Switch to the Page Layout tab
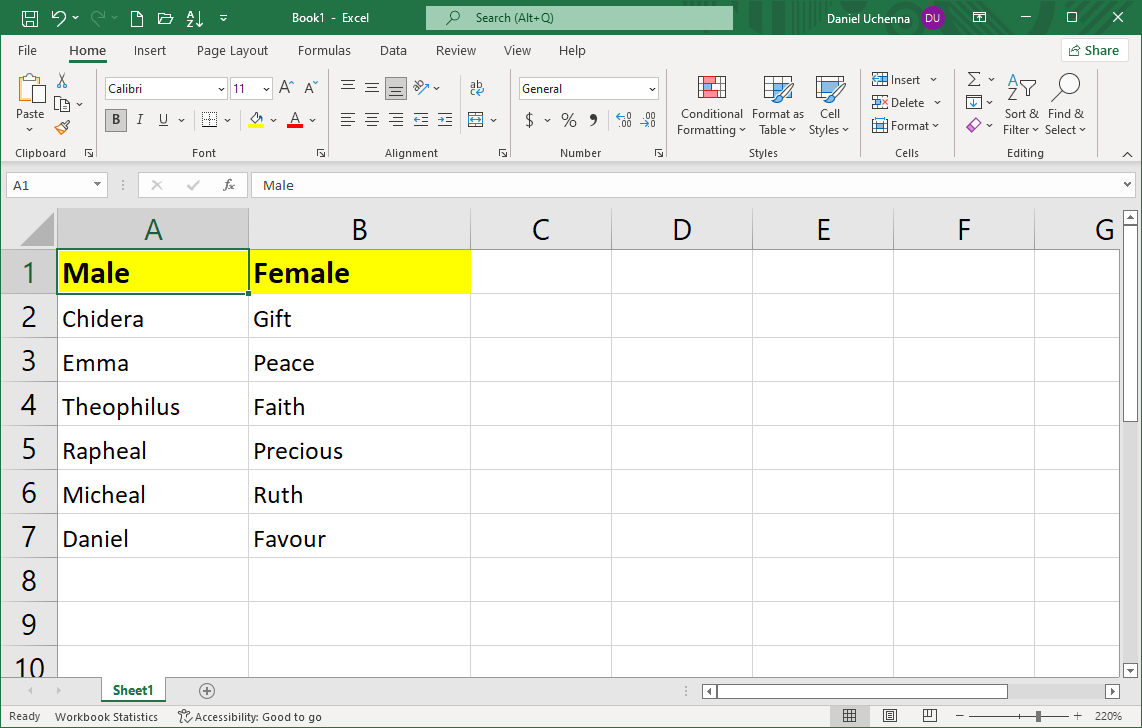The image size is (1142, 728). pos(232,50)
